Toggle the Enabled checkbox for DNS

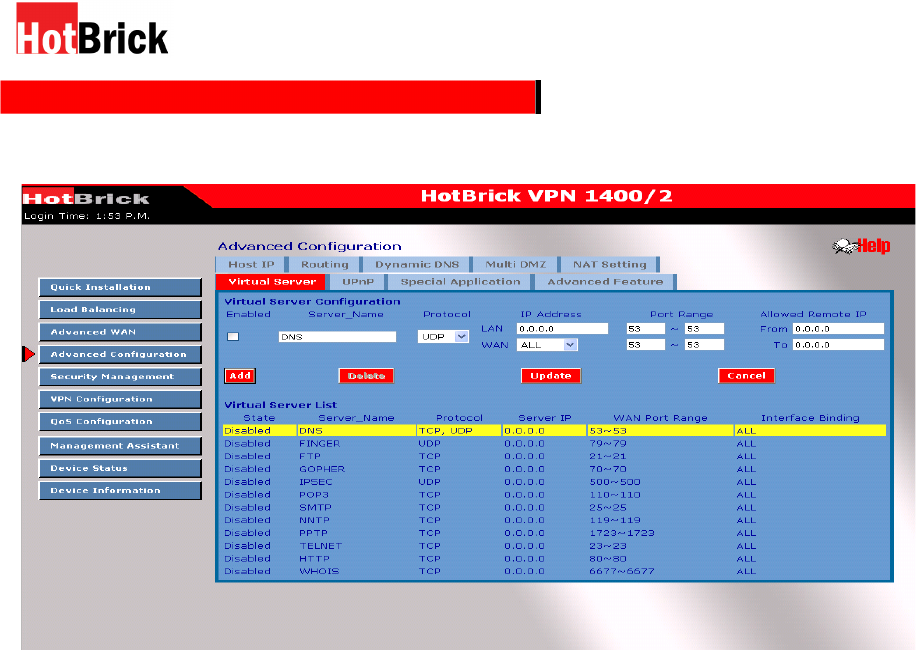(x=233, y=336)
